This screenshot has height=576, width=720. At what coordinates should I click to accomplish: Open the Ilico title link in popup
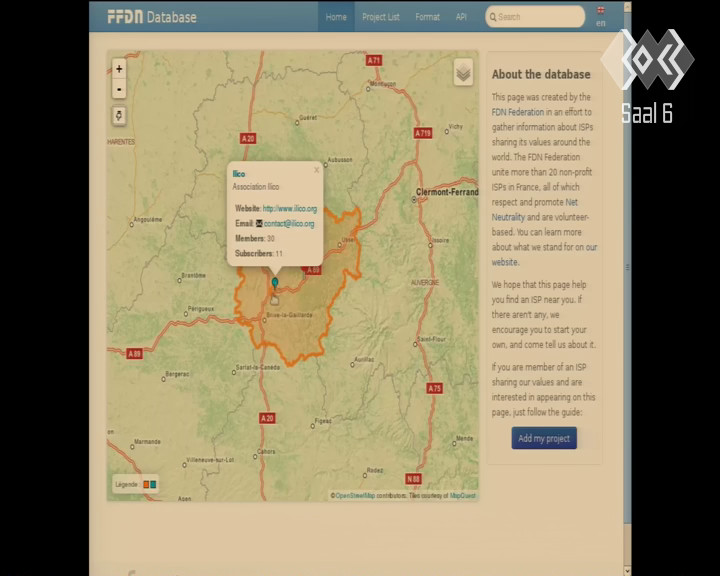239,174
